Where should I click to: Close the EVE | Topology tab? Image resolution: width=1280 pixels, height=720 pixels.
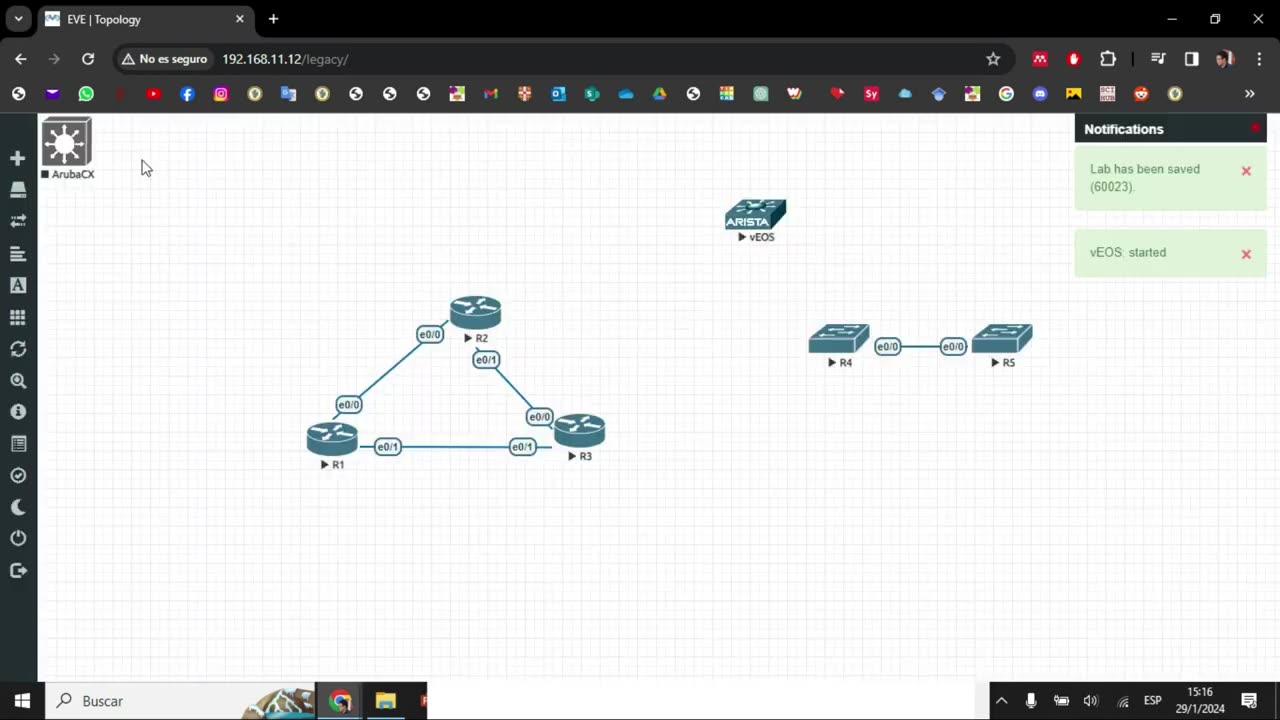(240, 19)
